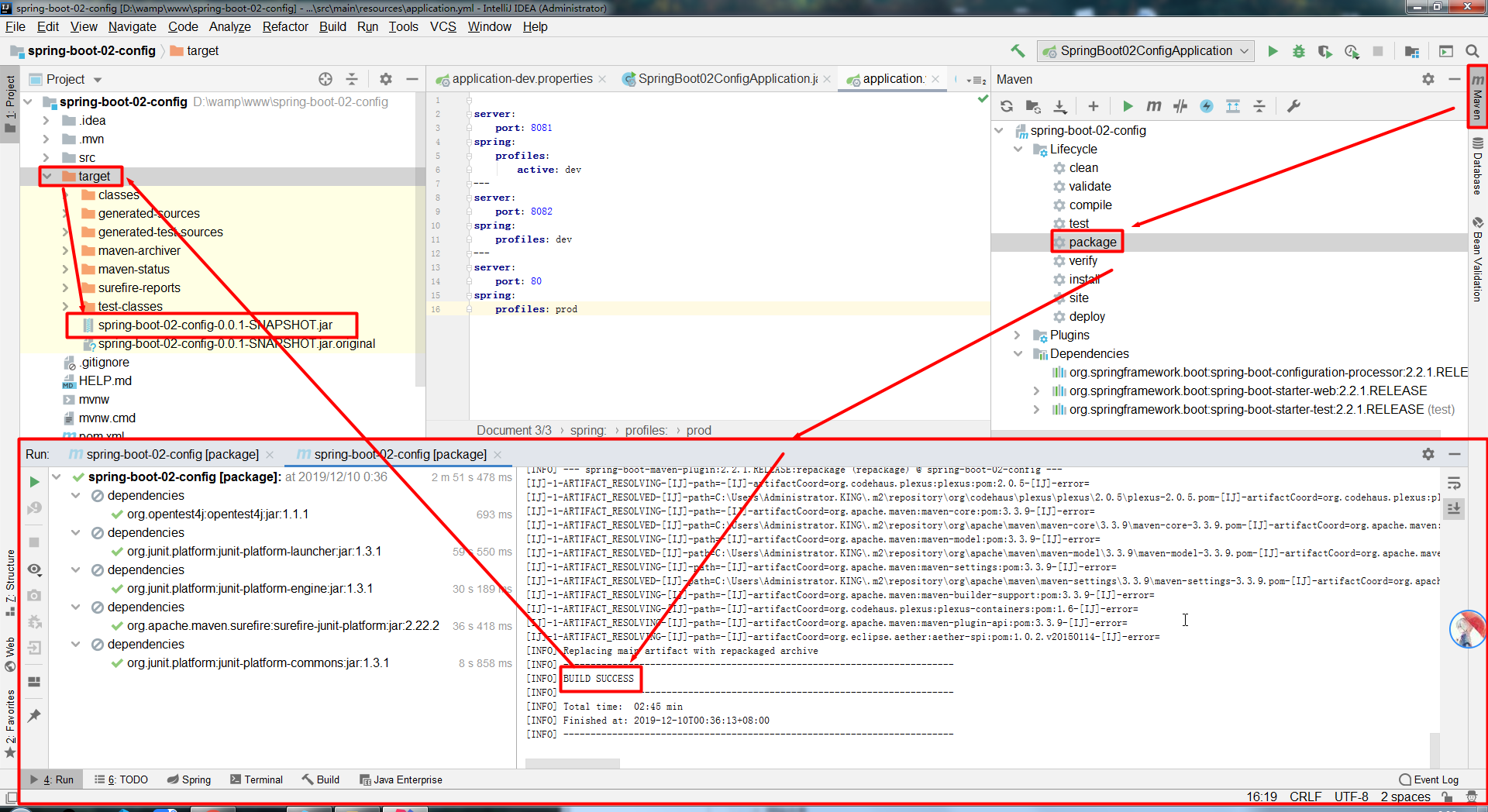This screenshot has height=812, width=1488.
Task: Expand the maven-archiver folder
Action: 65,251
